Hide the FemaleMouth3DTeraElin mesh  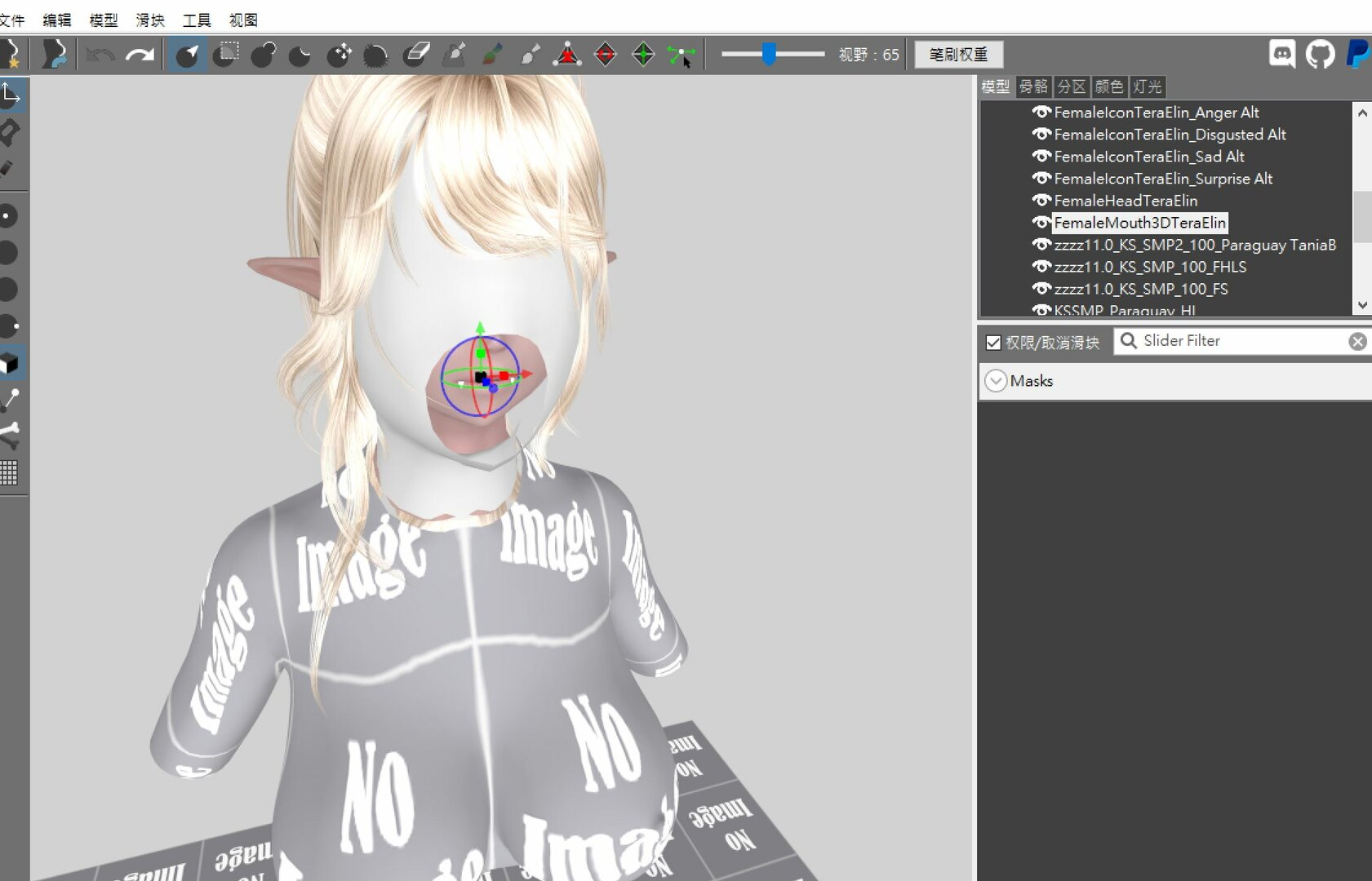tap(1041, 222)
